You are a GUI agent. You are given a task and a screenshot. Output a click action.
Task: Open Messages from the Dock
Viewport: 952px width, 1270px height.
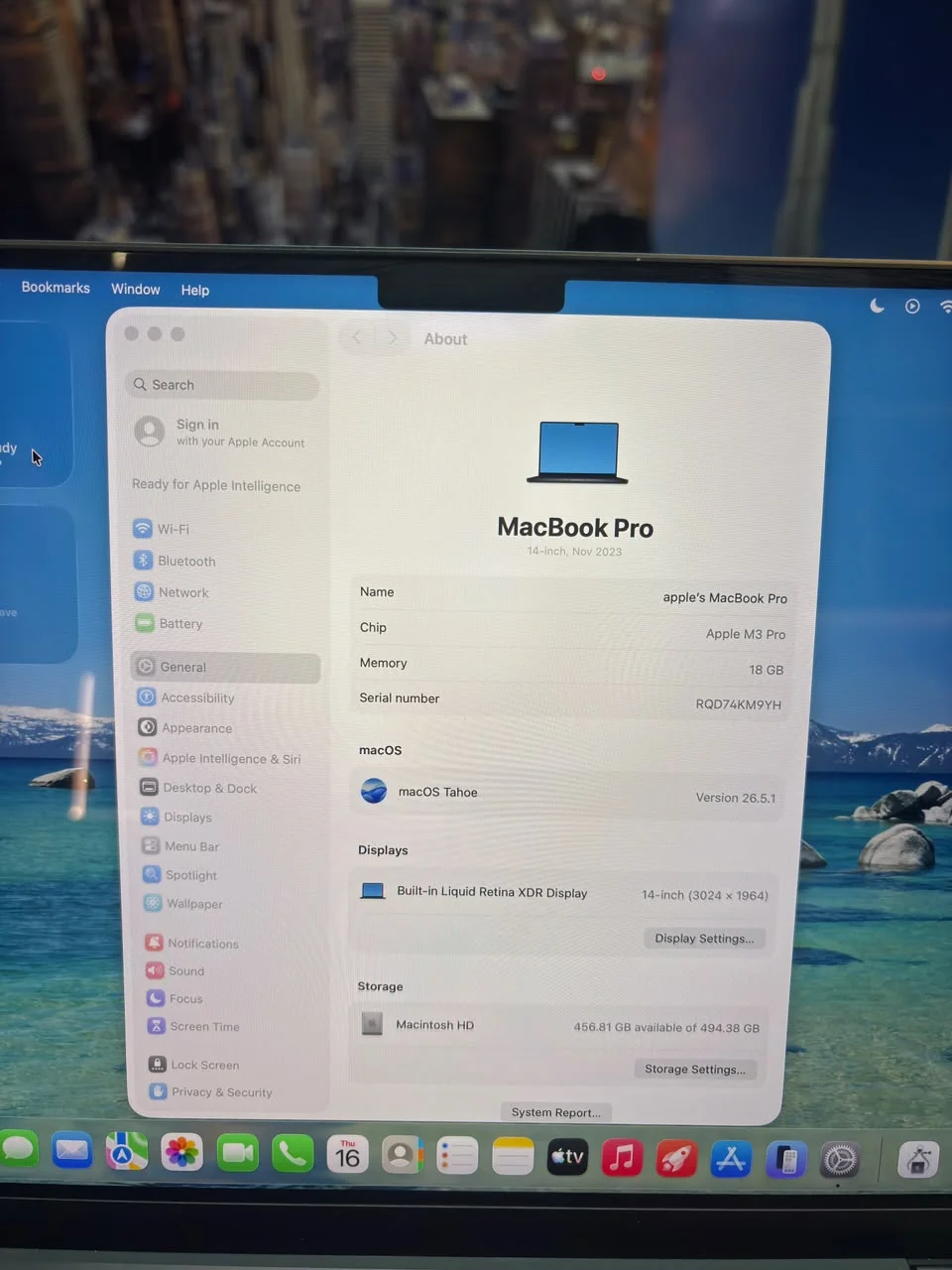[x=18, y=1150]
